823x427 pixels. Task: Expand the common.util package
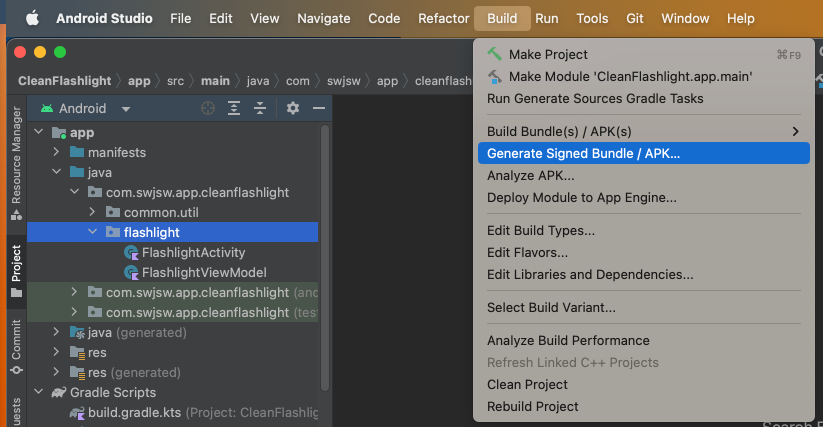pos(92,212)
